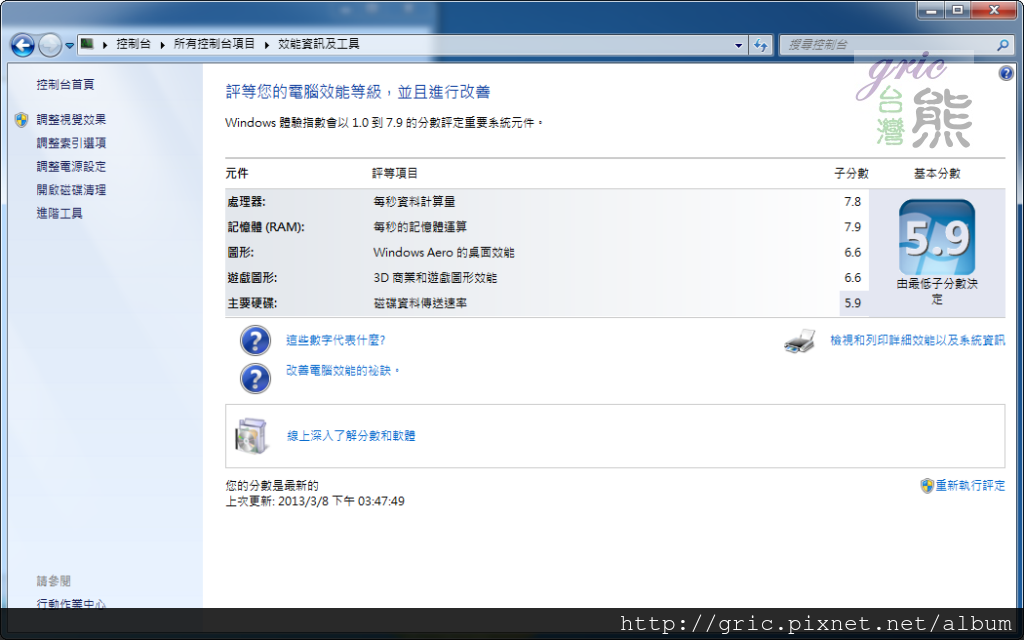Select the 遊戲圖形 row label
Viewport: 1024px width, 640px height.
(x=252, y=278)
